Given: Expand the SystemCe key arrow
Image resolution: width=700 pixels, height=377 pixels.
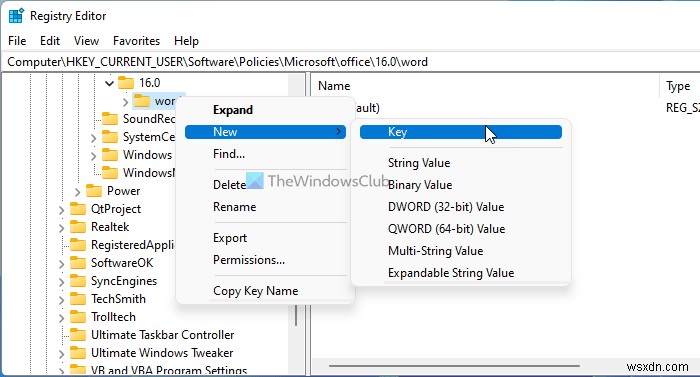Looking at the screenshot, I should pos(93,138).
